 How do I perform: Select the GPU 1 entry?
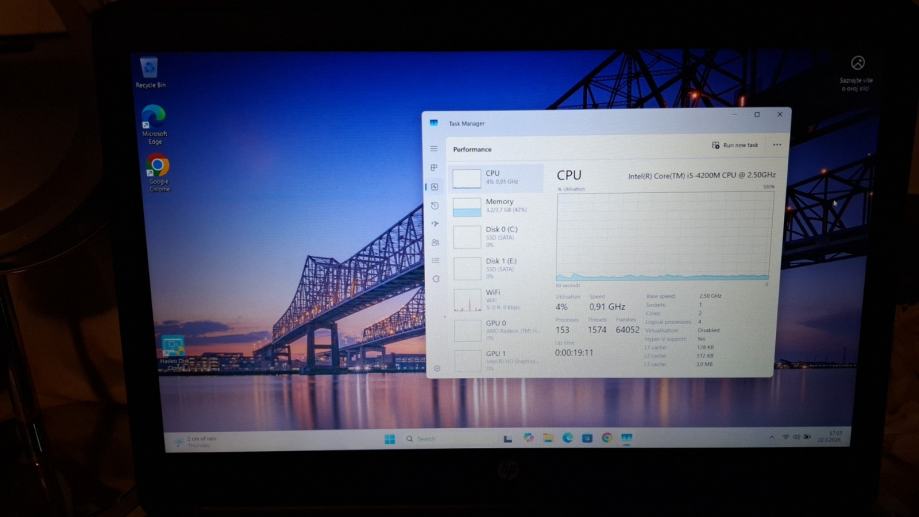[496, 360]
